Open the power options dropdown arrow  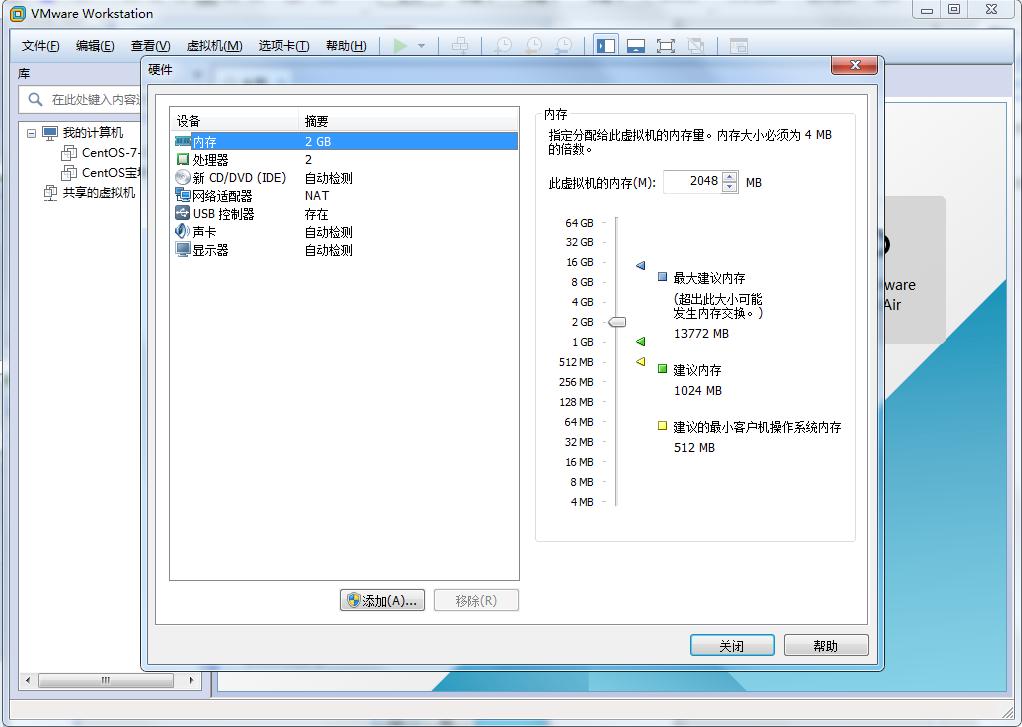point(422,46)
